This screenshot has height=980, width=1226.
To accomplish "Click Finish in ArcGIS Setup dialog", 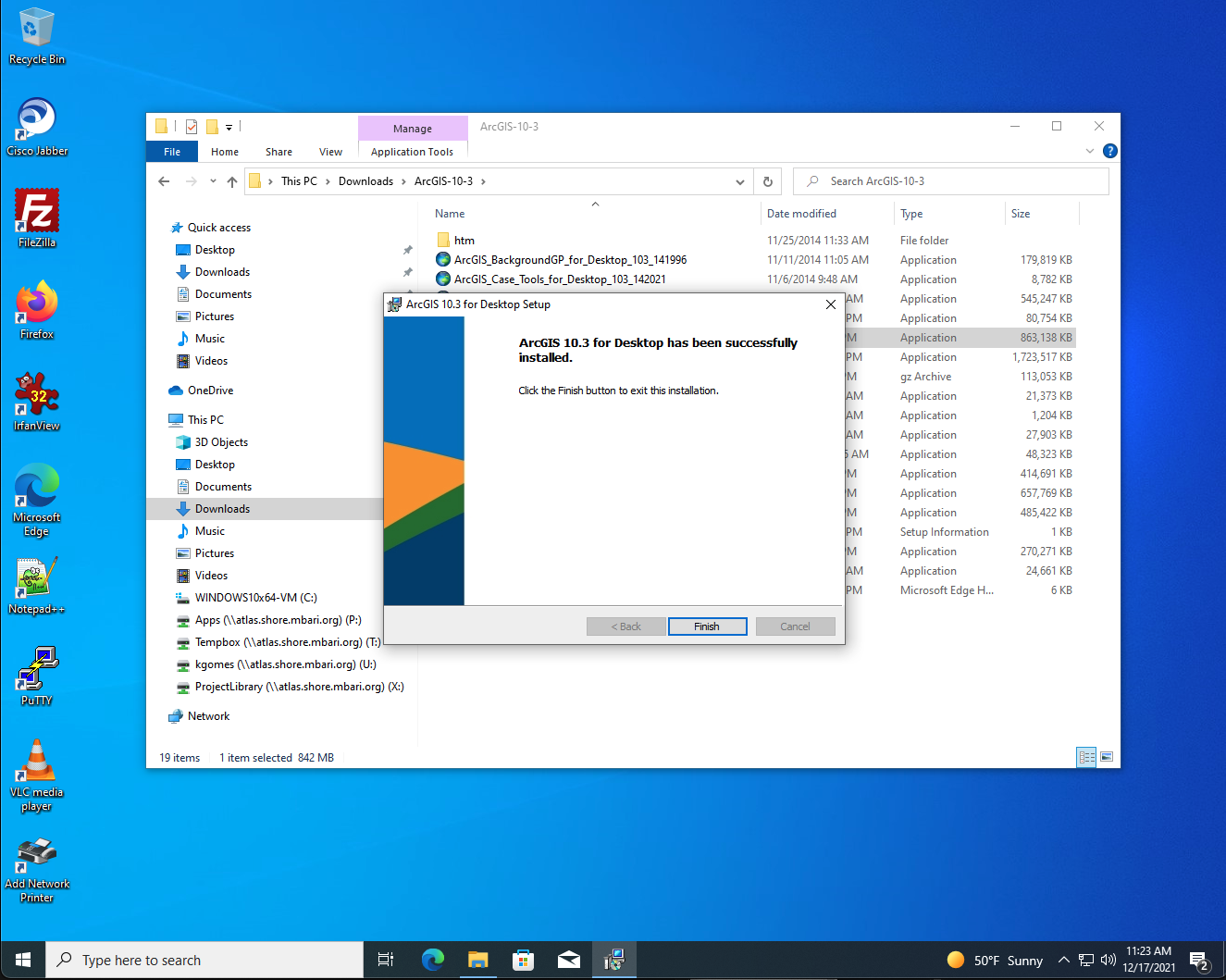I will click(707, 626).
